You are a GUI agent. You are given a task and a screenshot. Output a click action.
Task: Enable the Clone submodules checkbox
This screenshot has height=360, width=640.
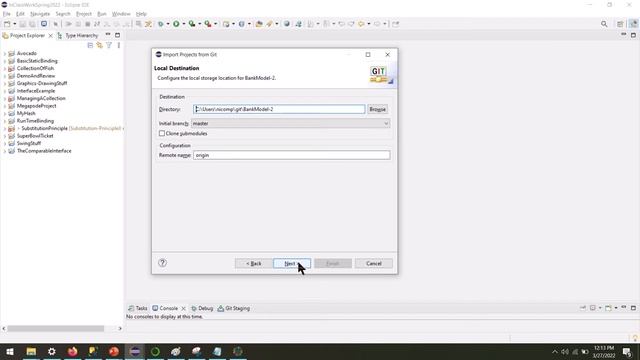(x=162, y=133)
